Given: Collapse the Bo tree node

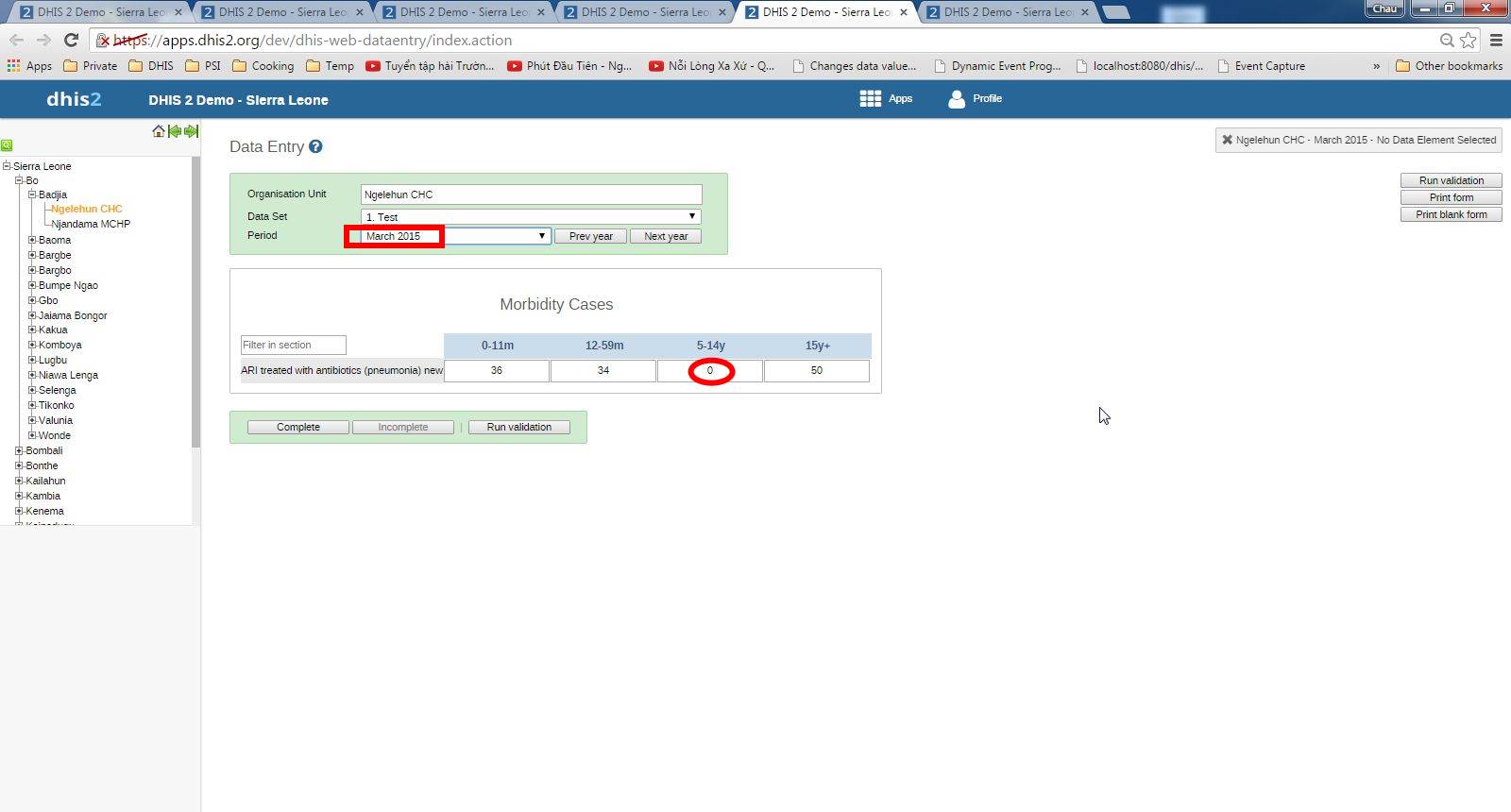Looking at the screenshot, I should [x=19, y=180].
